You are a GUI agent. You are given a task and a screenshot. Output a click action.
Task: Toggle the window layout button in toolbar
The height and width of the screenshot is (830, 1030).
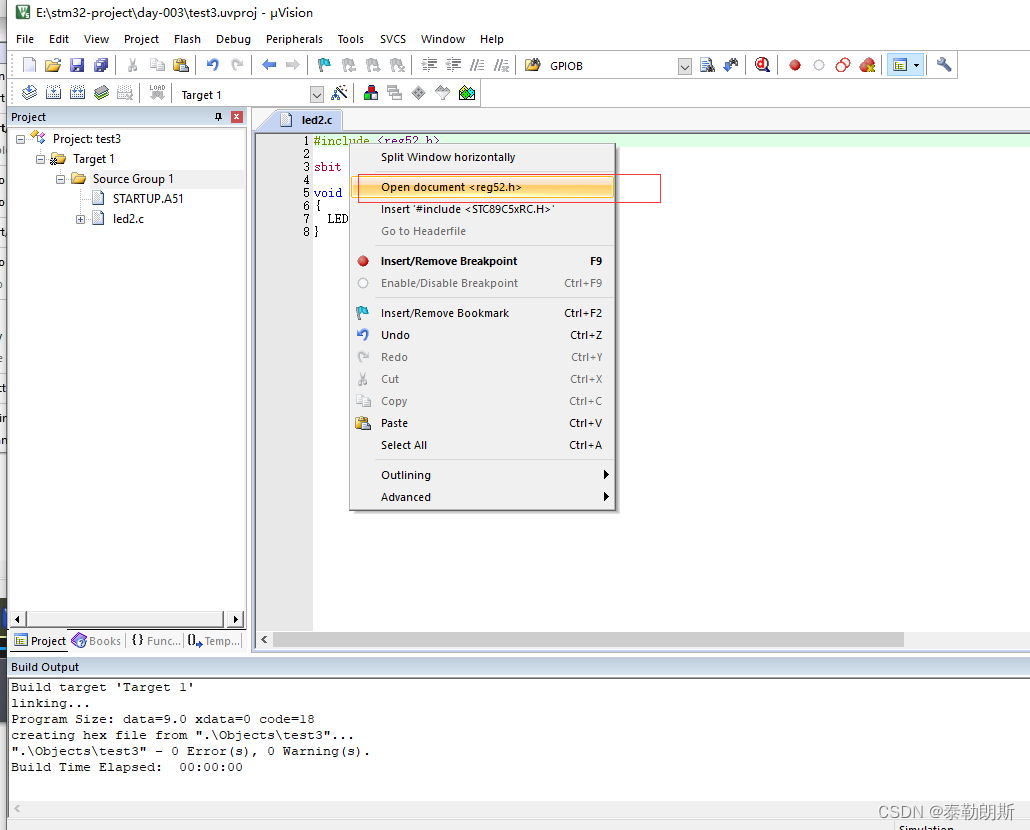tap(899, 65)
